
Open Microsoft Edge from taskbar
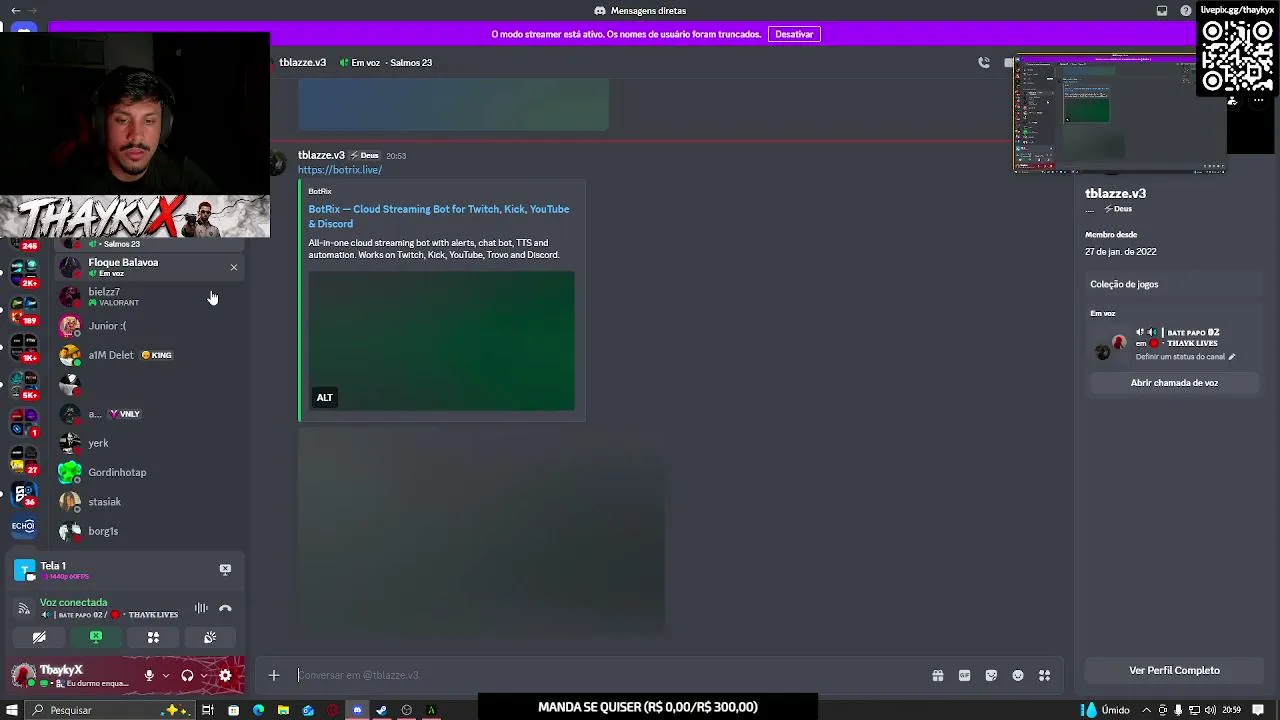[x=258, y=710]
